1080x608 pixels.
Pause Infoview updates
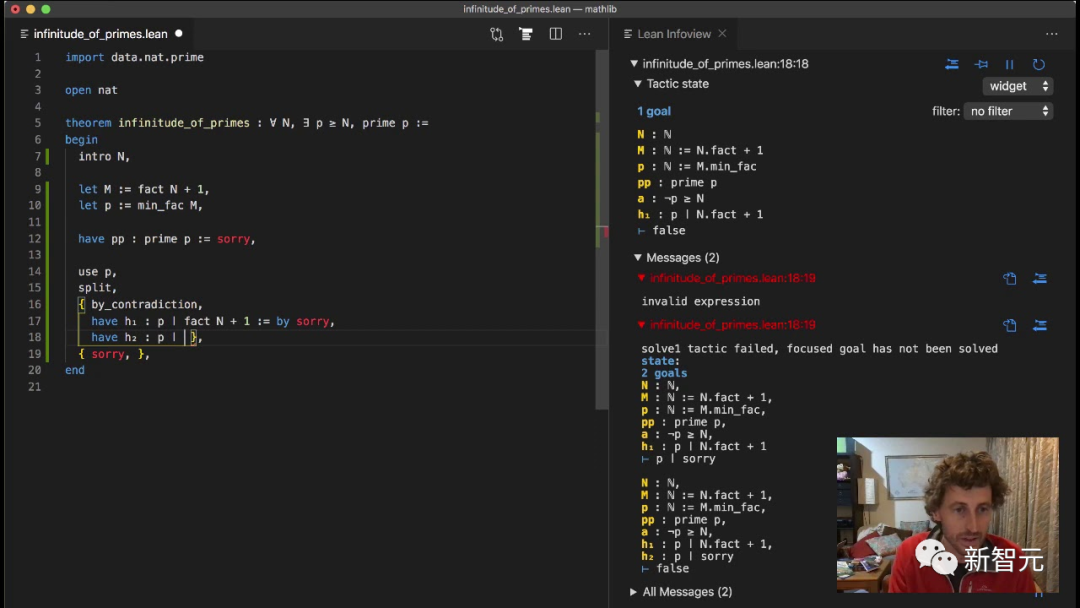coord(1010,64)
